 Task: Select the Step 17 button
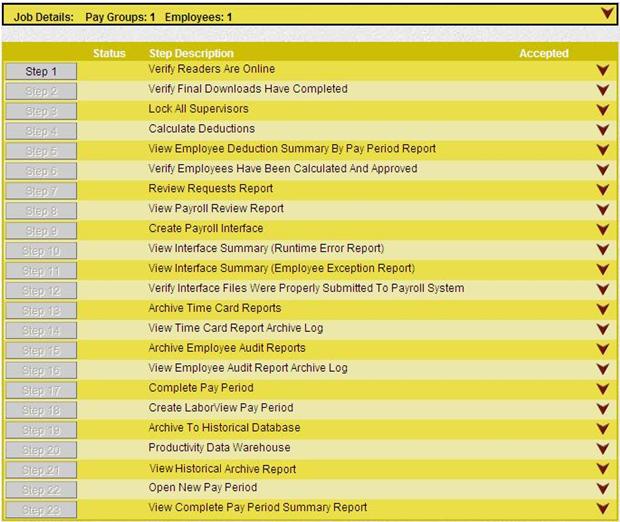(x=41, y=391)
